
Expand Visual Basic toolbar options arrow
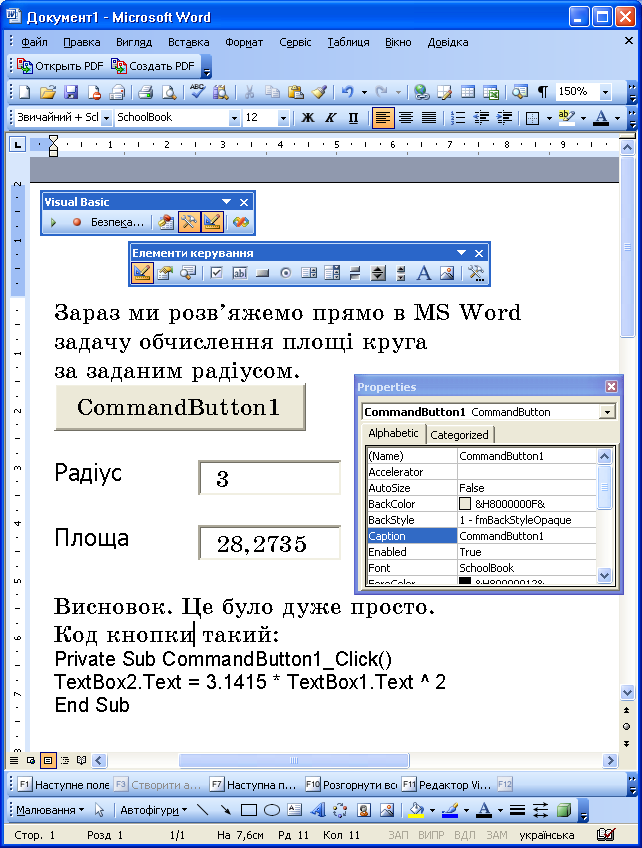pos(227,202)
